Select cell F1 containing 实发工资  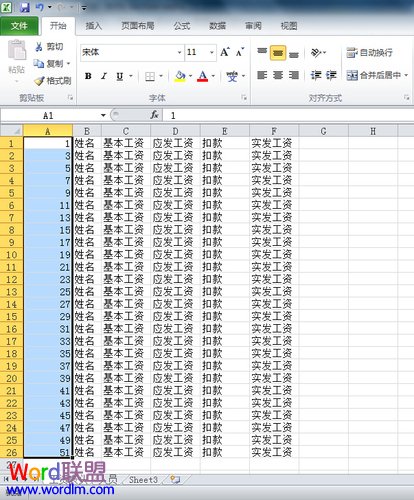pos(274,143)
